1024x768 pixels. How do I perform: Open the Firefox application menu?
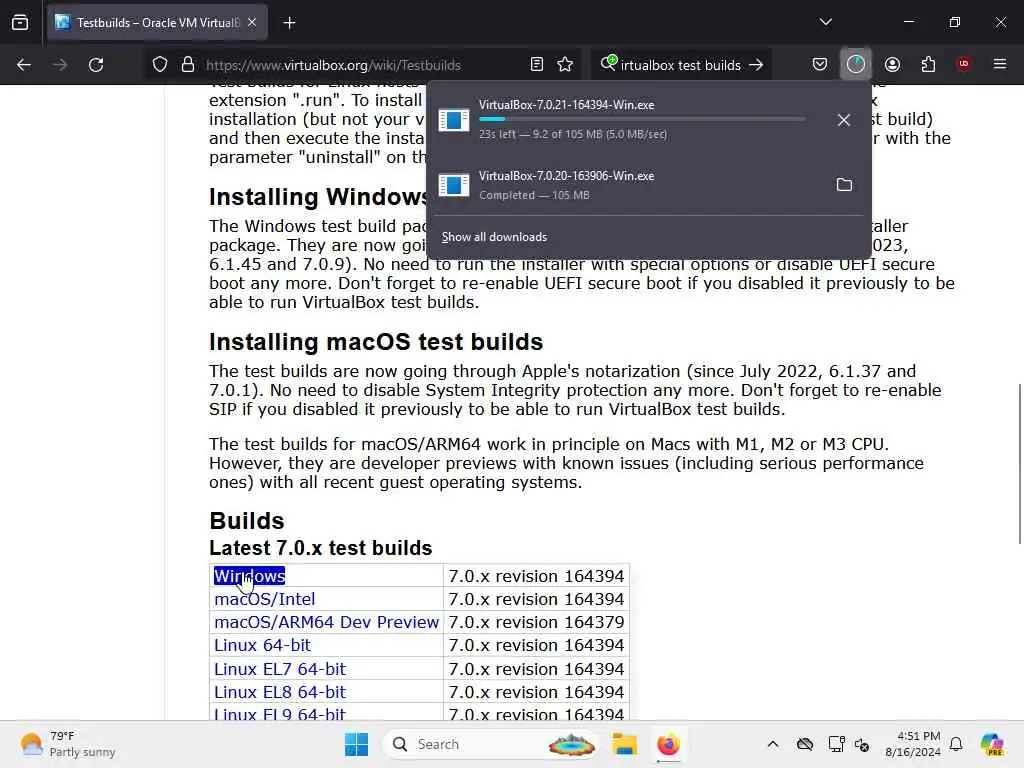click(x=1000, y=64)
